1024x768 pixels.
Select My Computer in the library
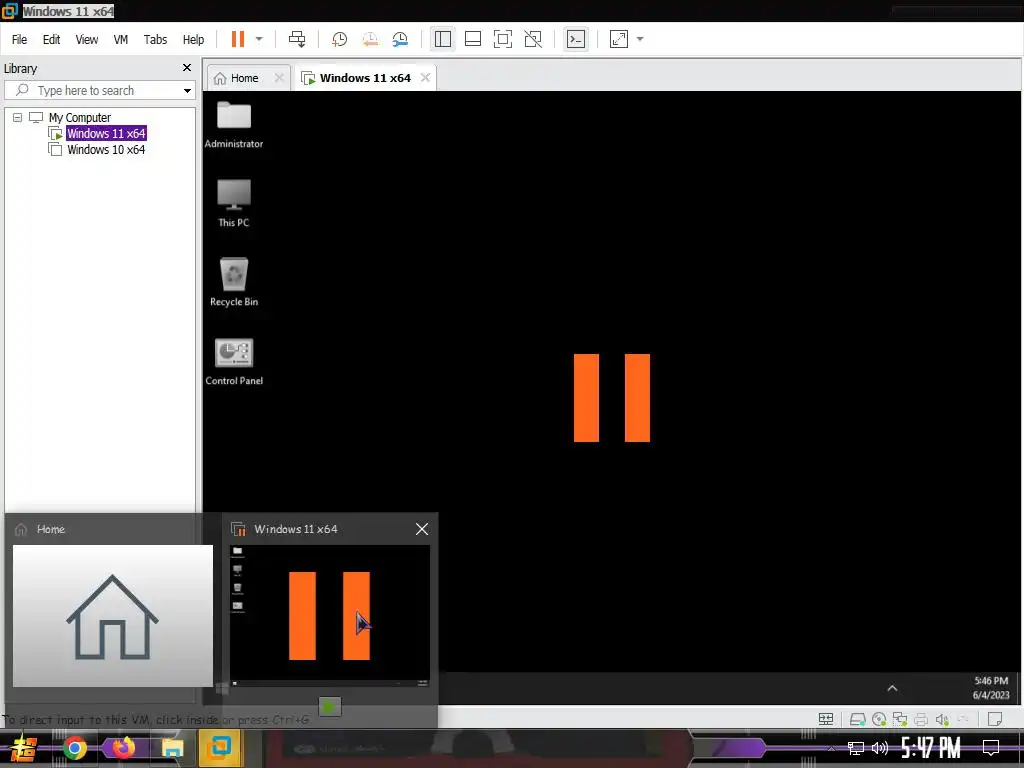(80, 118)
